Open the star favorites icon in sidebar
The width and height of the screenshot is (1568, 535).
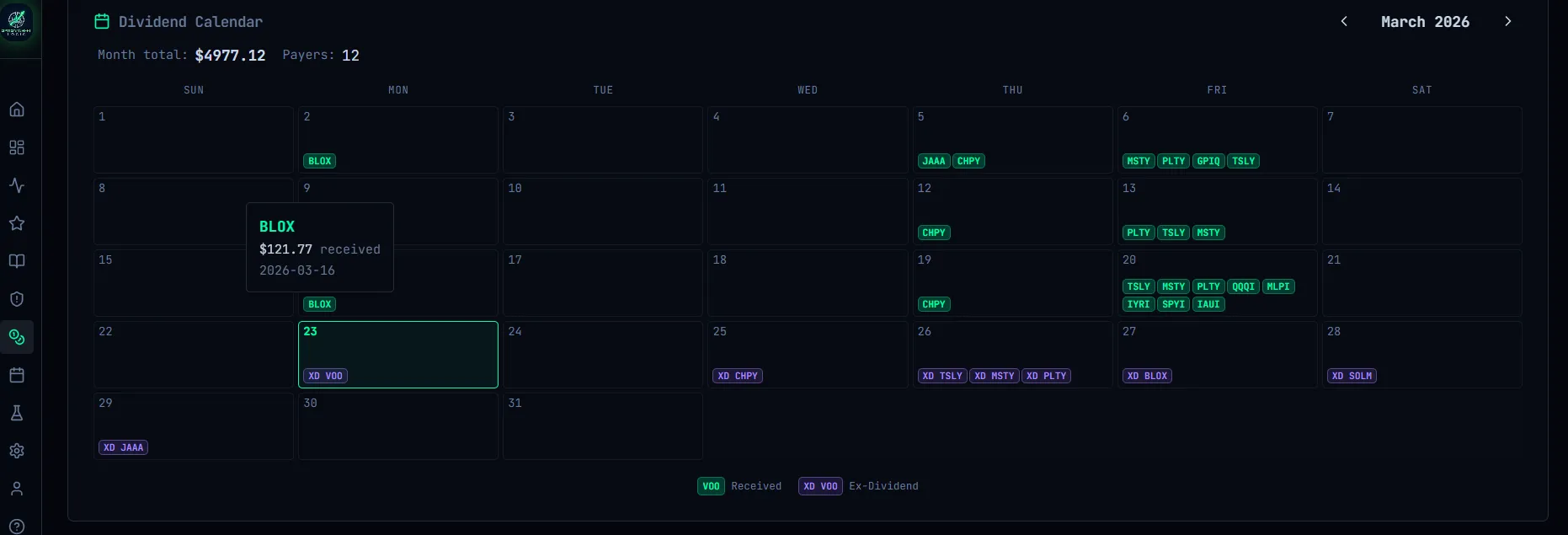(x=17, y=223)
